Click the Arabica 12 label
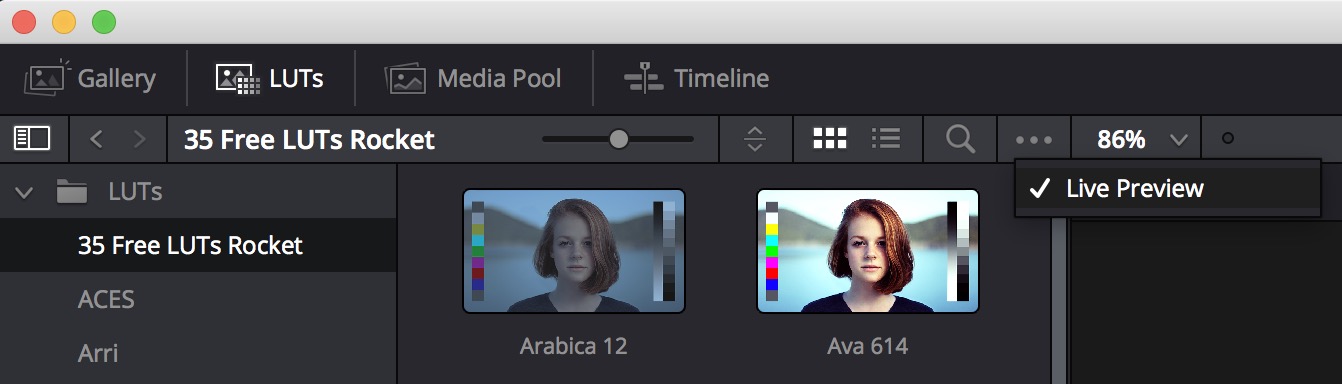 click(x=574, y=347)
